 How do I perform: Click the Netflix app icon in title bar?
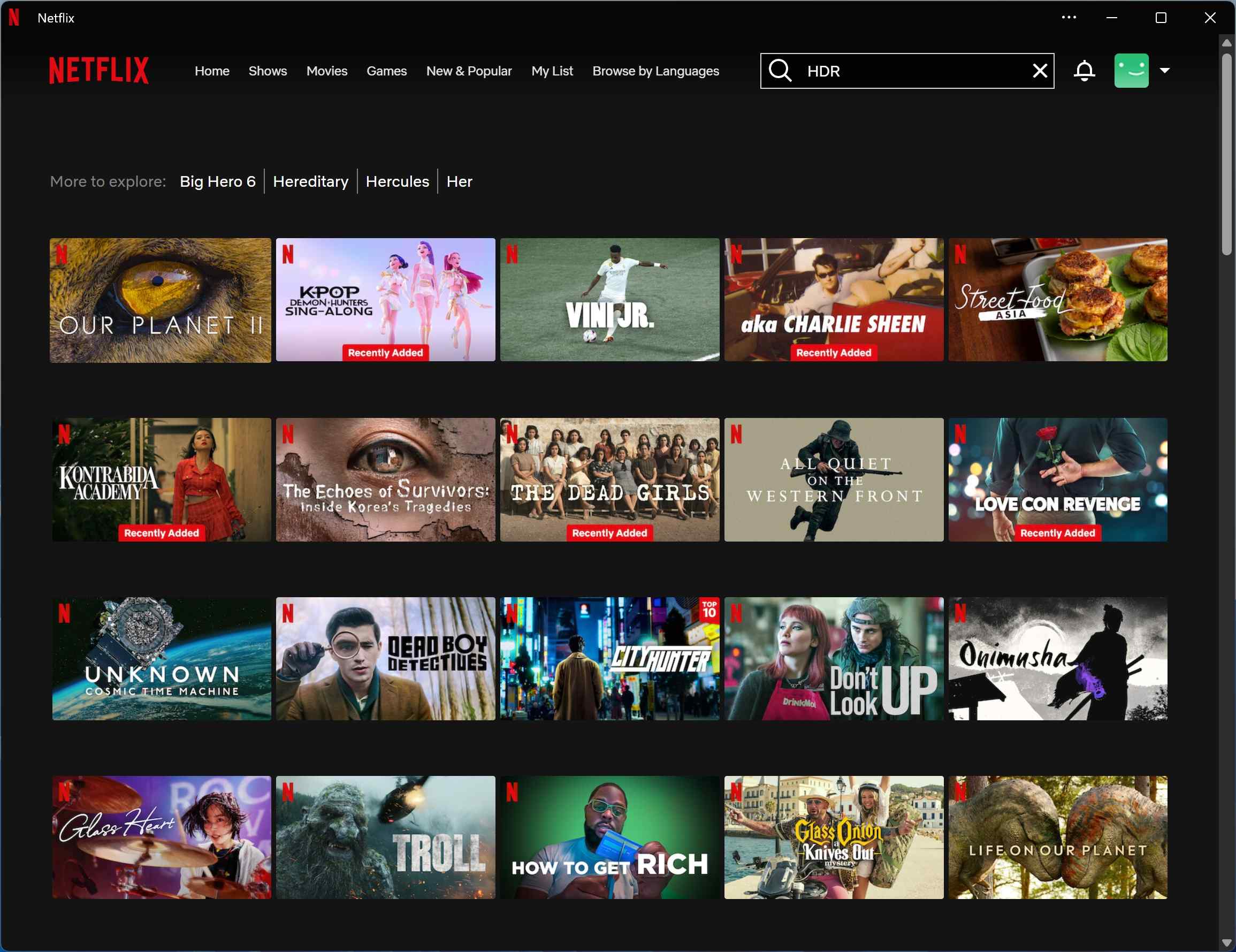(x=14, y=18)
